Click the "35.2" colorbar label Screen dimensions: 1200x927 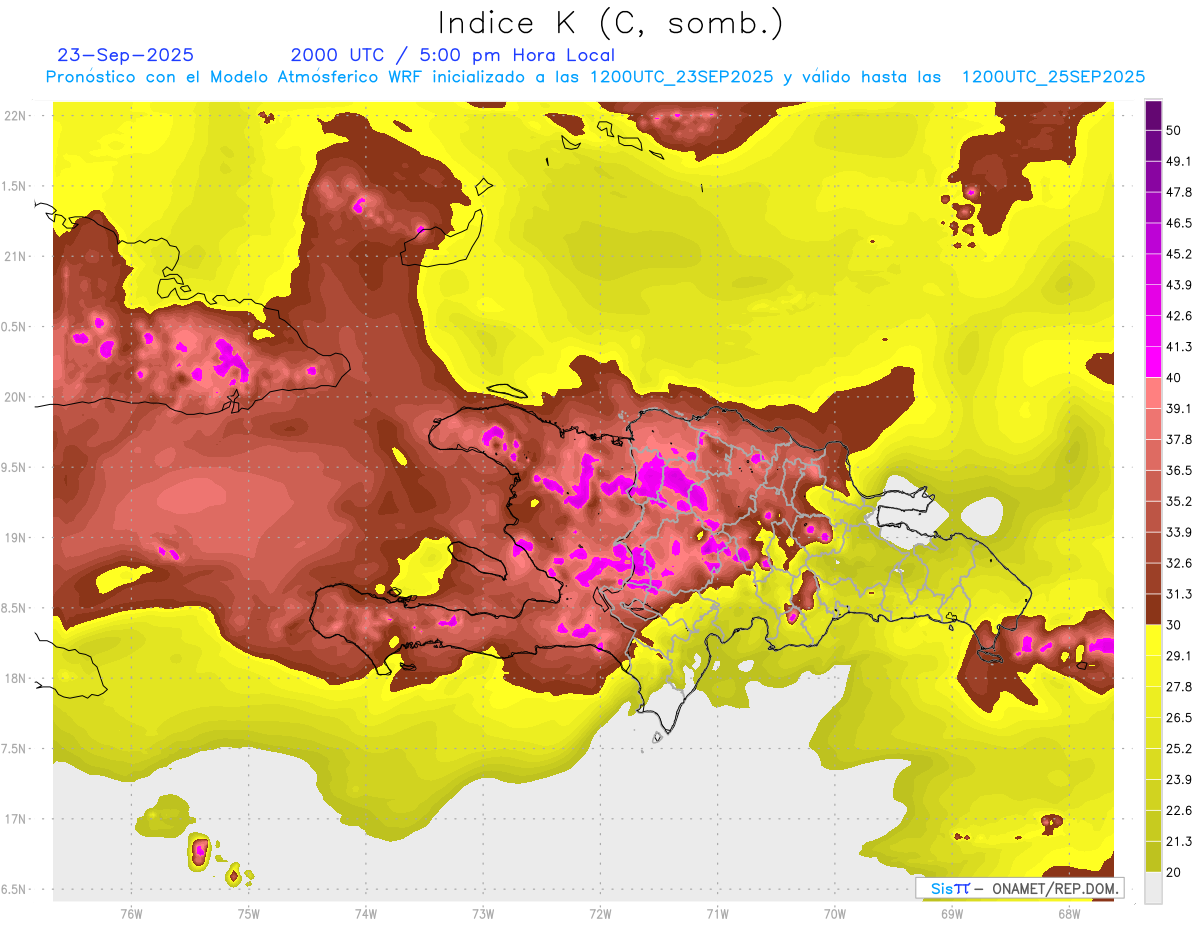pos(1178,501)
